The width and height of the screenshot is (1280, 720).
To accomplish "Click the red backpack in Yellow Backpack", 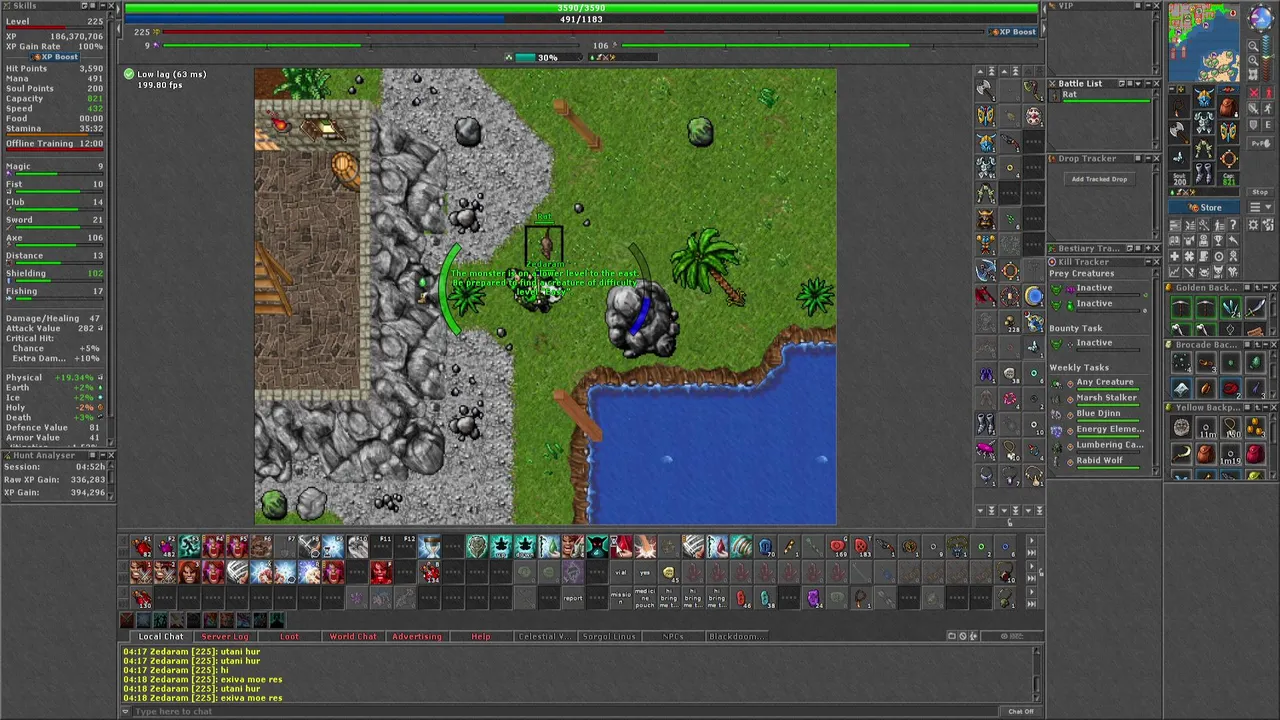I will tap(1256, 454).
